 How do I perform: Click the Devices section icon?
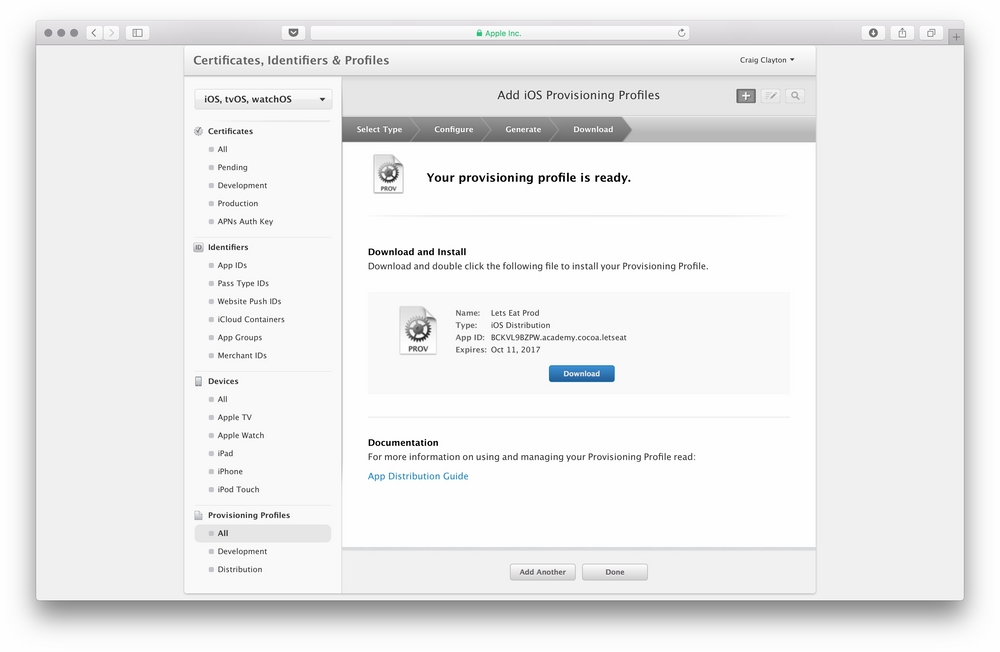click(x=198, y=381)
